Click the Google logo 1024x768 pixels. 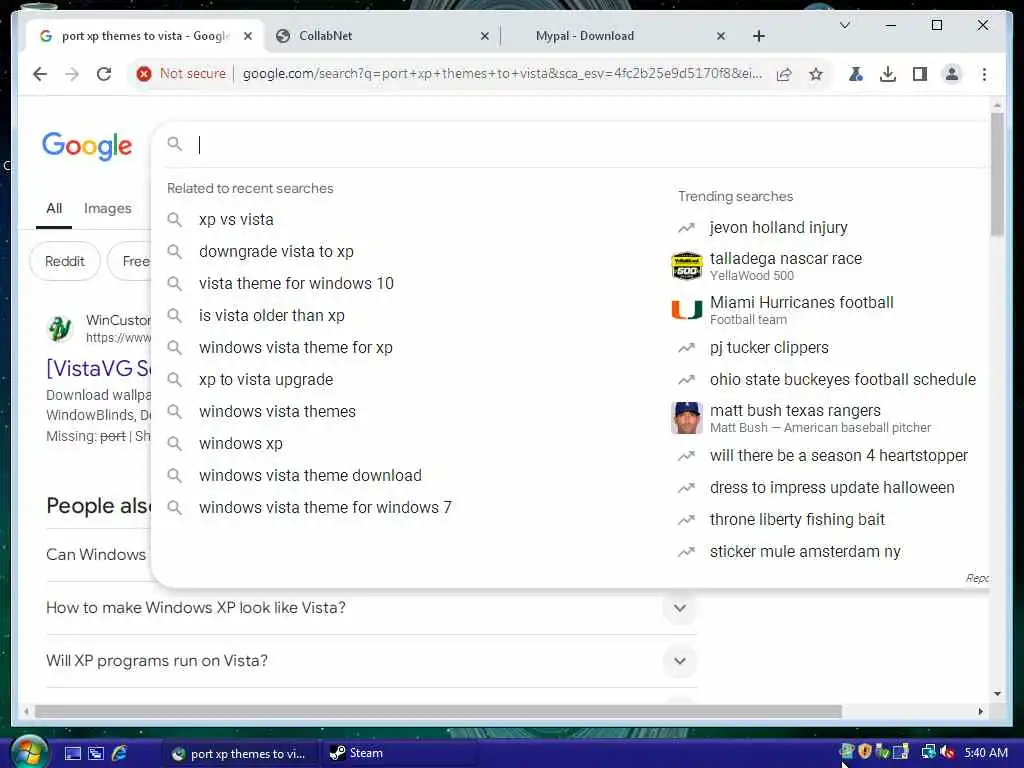tap(87, 146)
